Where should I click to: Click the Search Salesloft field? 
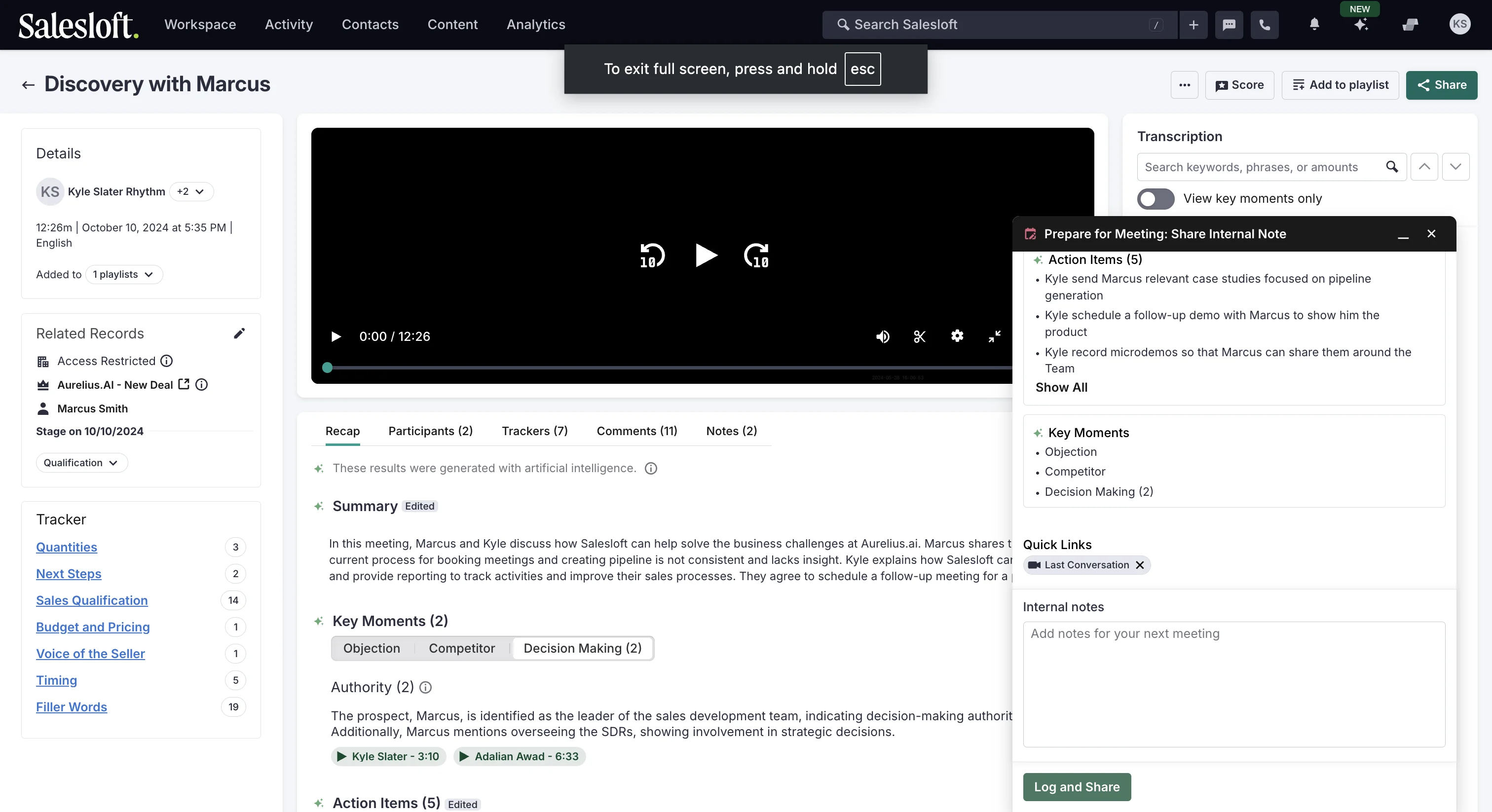1000,24
